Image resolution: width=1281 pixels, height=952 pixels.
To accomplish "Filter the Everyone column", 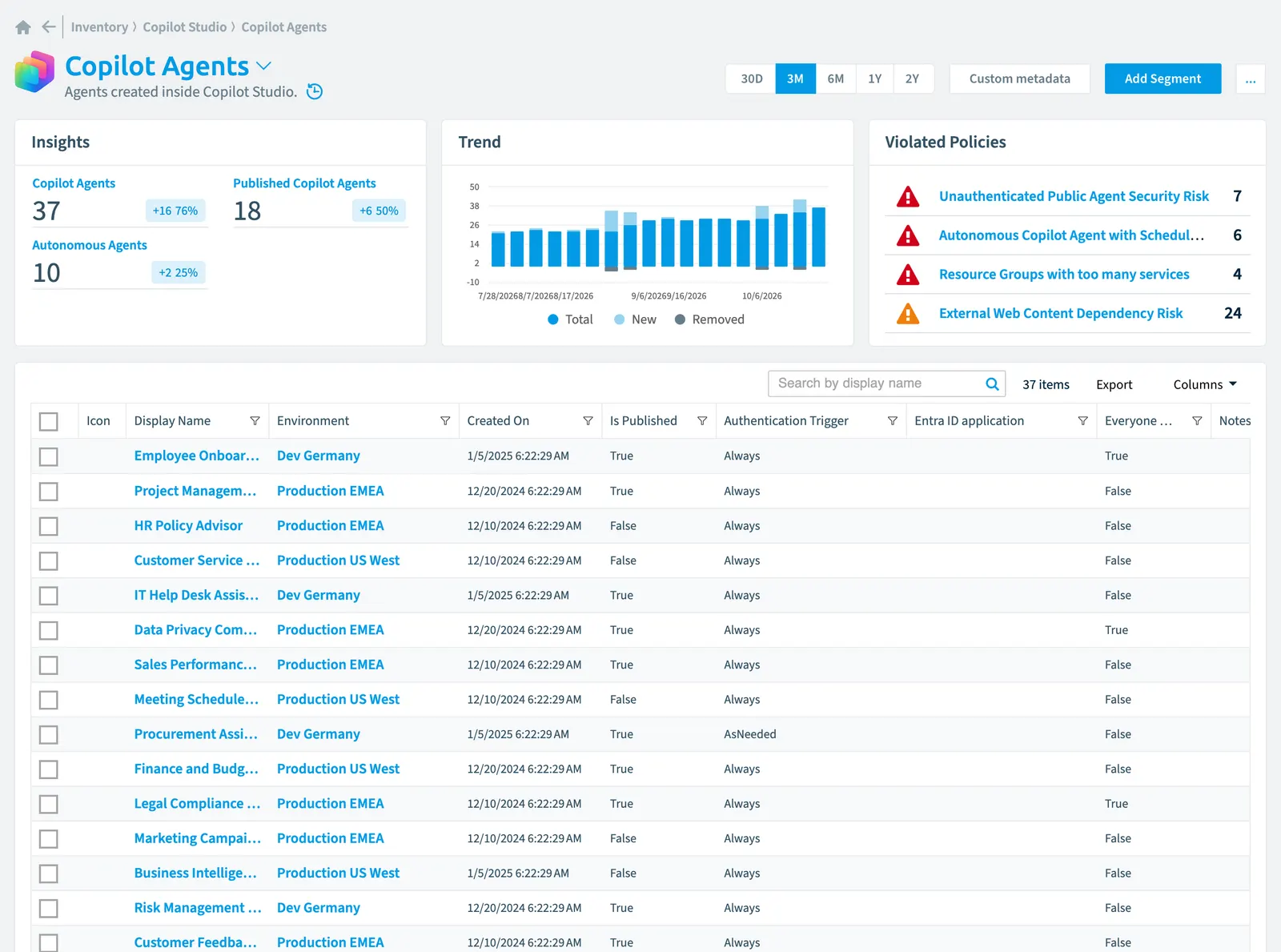I will [x=1197, y=421].
